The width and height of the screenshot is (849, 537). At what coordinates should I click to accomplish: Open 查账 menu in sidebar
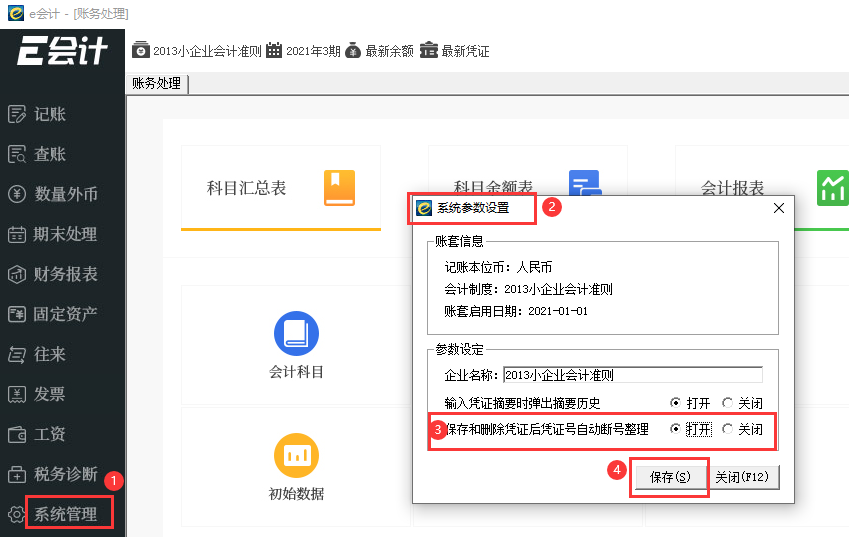50,154
